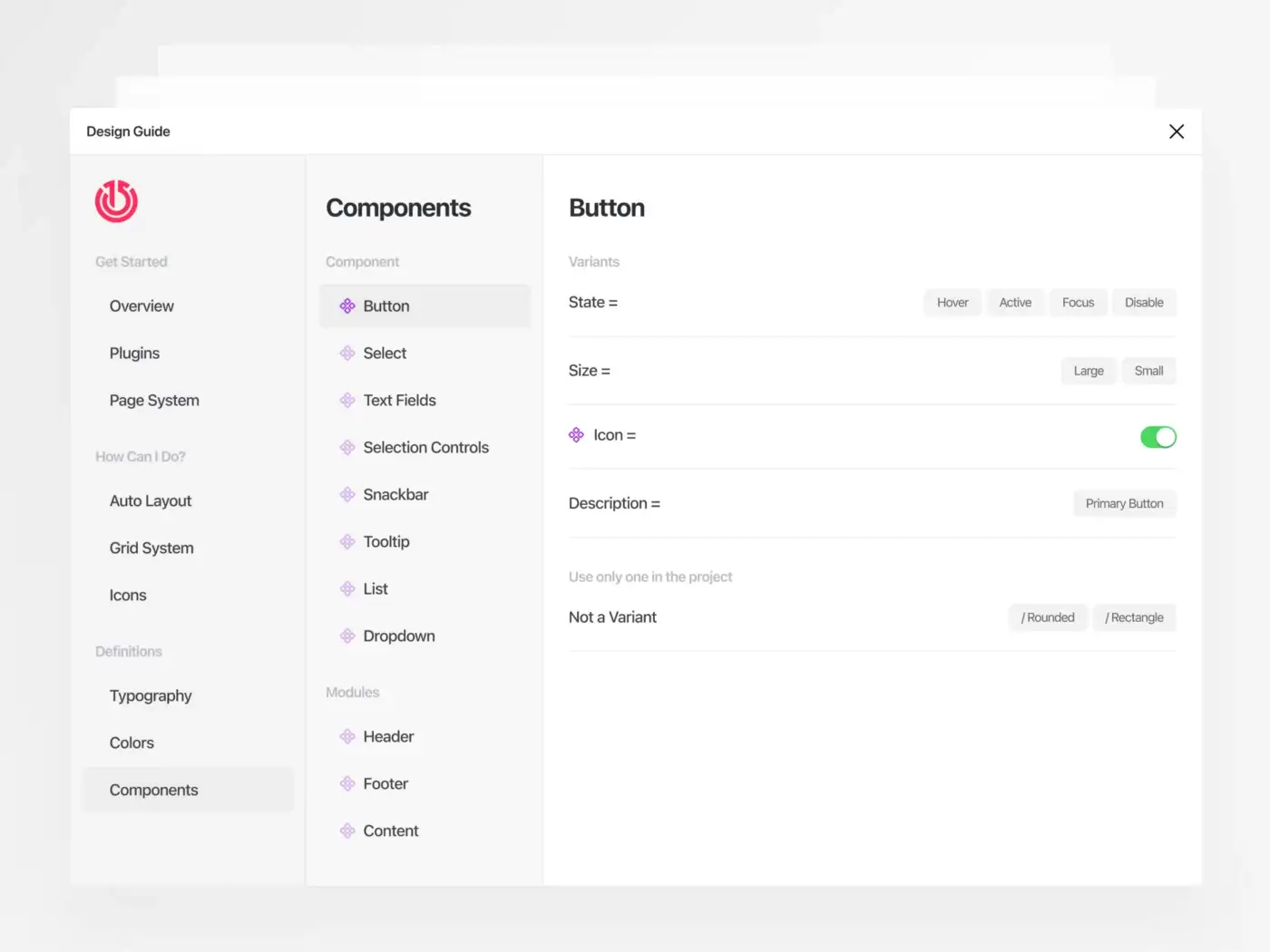Open the Overview page
1270x952 pixels.
pyautogui.click(x=142, y=306)
